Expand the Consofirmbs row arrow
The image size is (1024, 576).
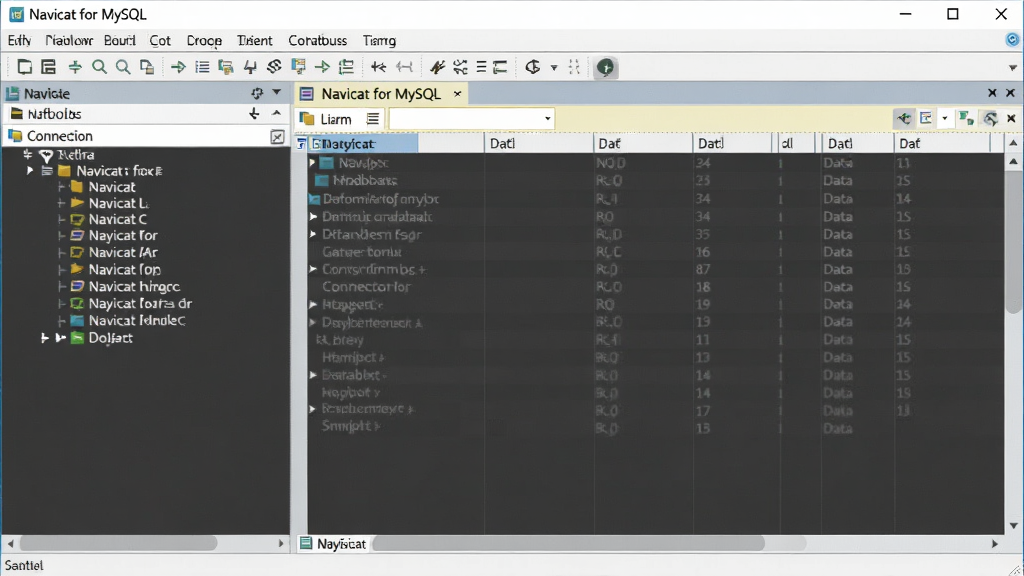coord(313,269)
